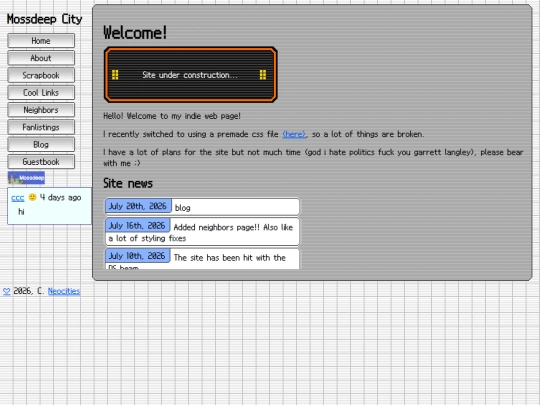Click the Site under construction banner
Image resolution: width=540 pixels, height=405 pixels.
tap(190, 75)
